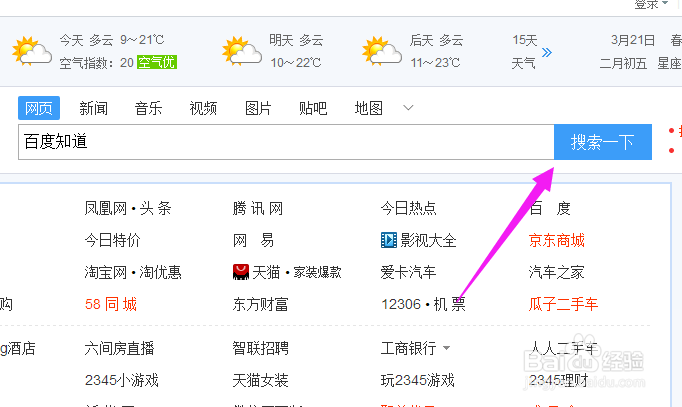The width and height of the screenshot is (682, 407).
Task: Open the 人人二手车 link
Action: (x=564, y=348)
